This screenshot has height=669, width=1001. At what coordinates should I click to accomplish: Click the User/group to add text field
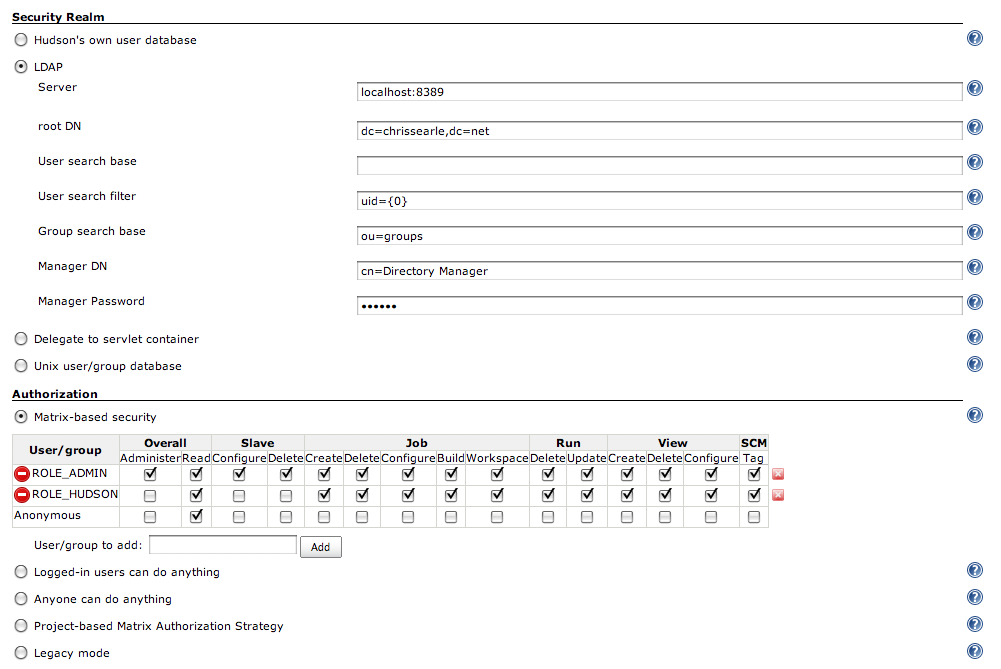pos(223,546)
